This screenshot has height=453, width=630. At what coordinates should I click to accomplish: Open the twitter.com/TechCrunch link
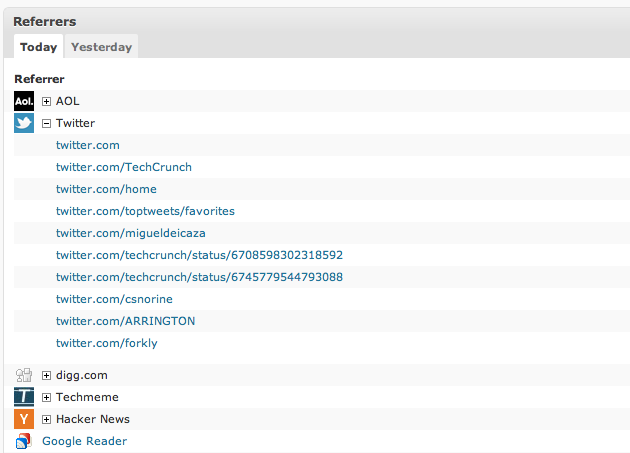pos(123,167)
